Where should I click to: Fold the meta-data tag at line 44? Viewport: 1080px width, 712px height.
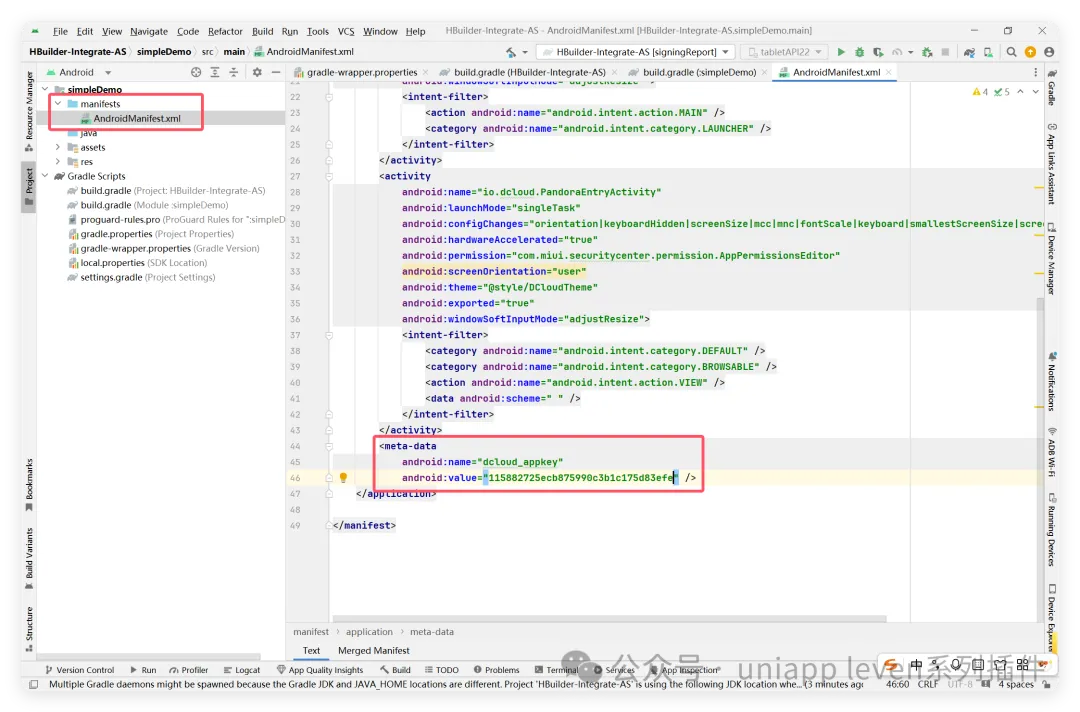click(329, 446)
